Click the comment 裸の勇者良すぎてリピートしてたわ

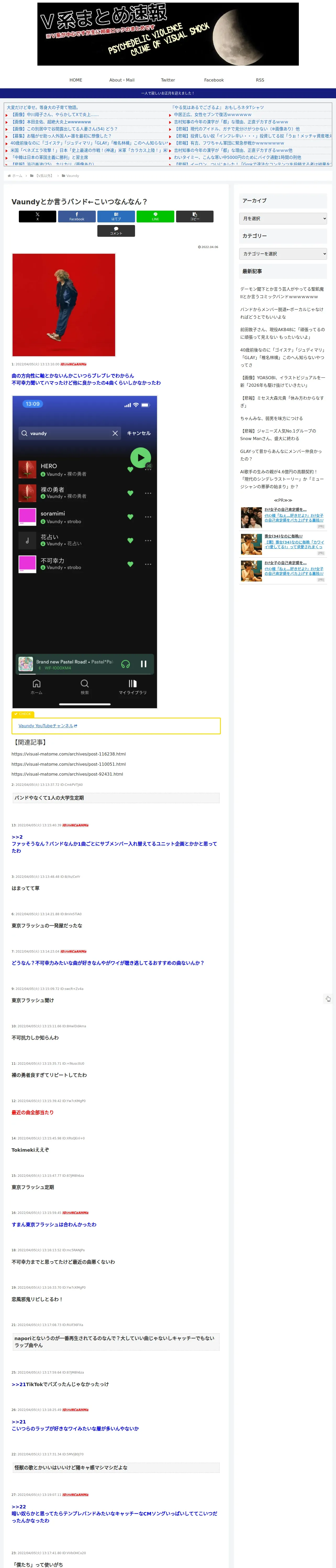[x=49, y=1075]
